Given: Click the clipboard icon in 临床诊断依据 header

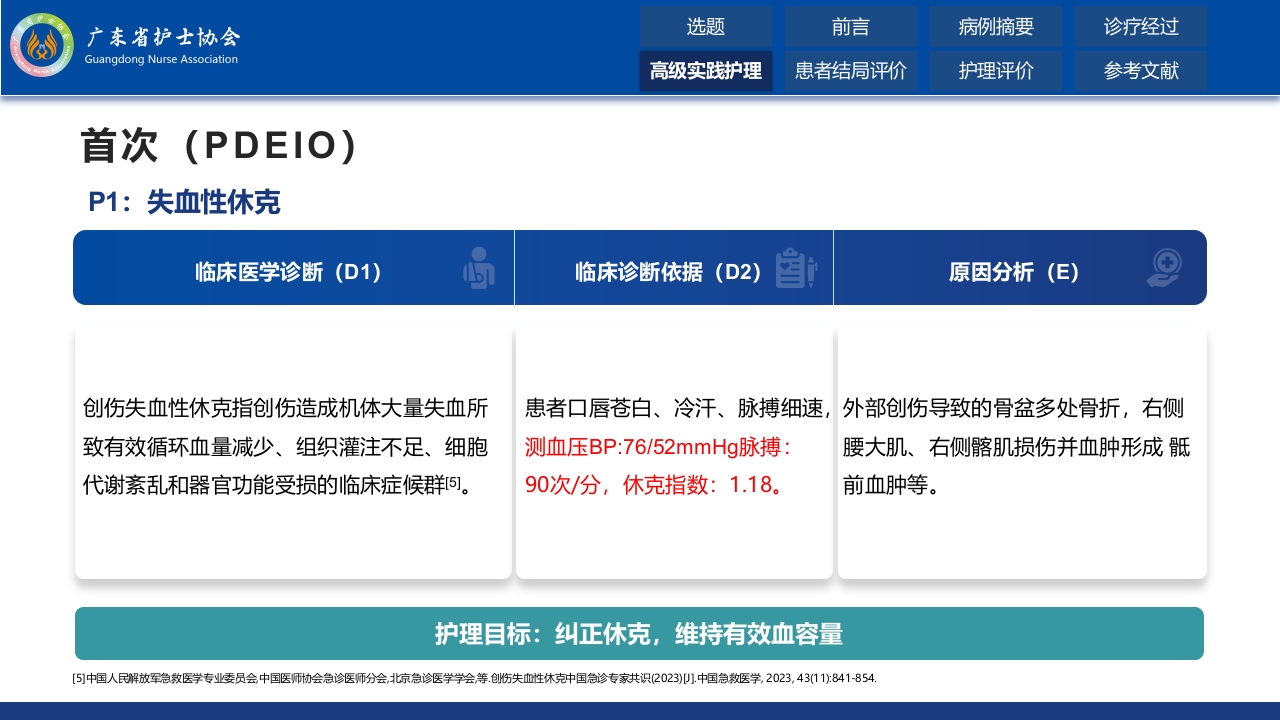Looking at the screenshot, I should (x=796, y=268).
